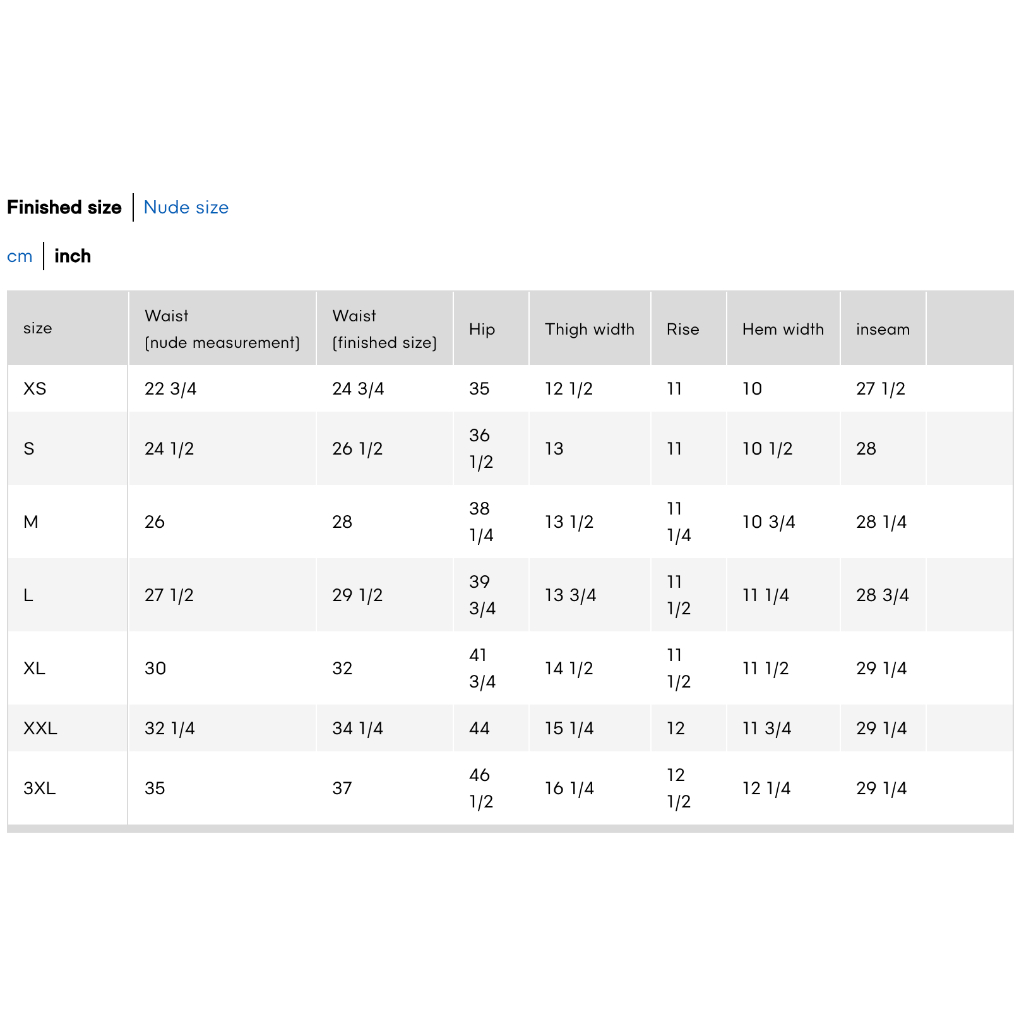This screenshot has width=1024, height=1024.
Task: Switch to the Nude size tab
Action: pos(186,207)
